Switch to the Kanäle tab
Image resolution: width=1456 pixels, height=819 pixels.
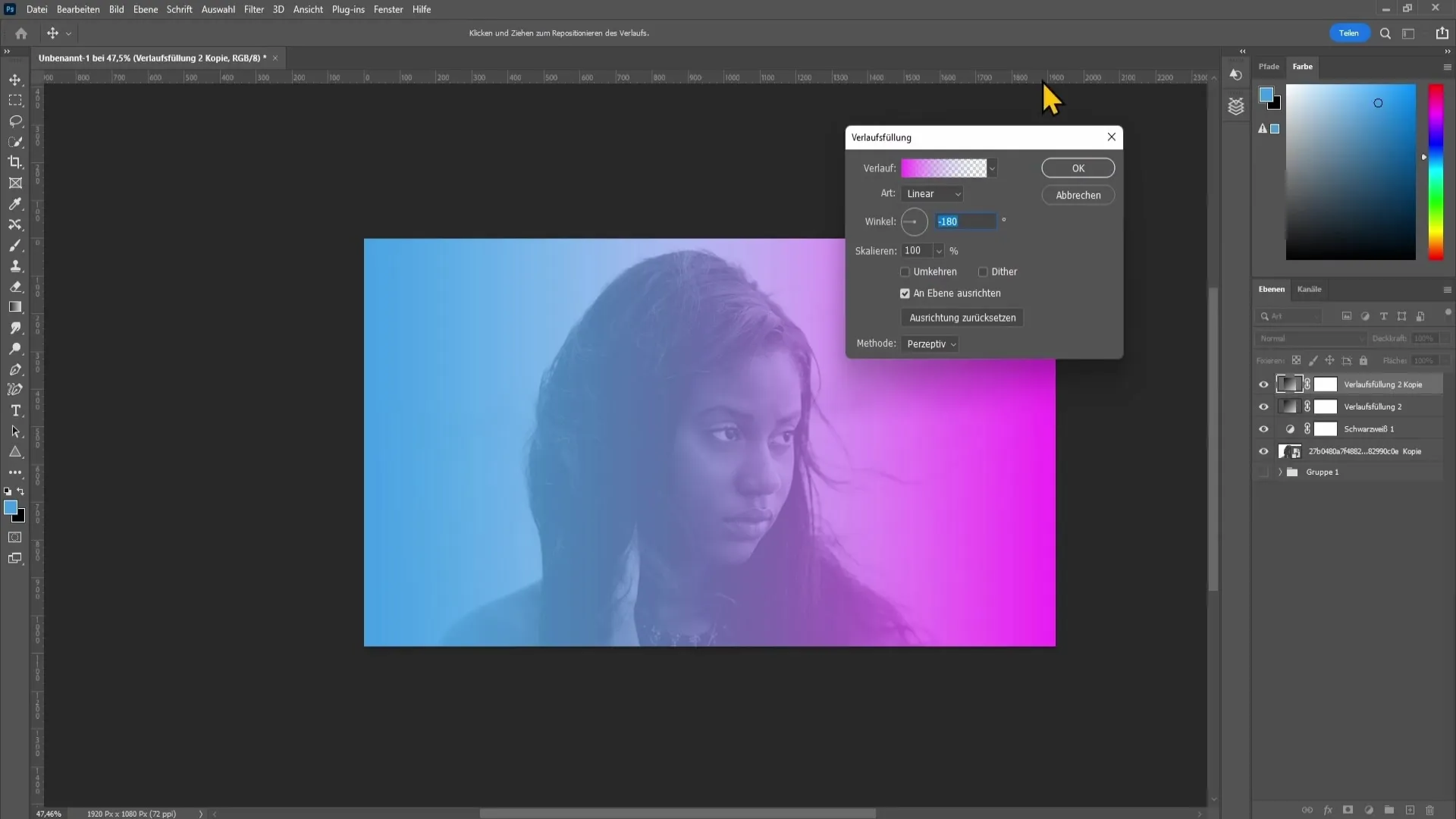[x=1309, y=289]
